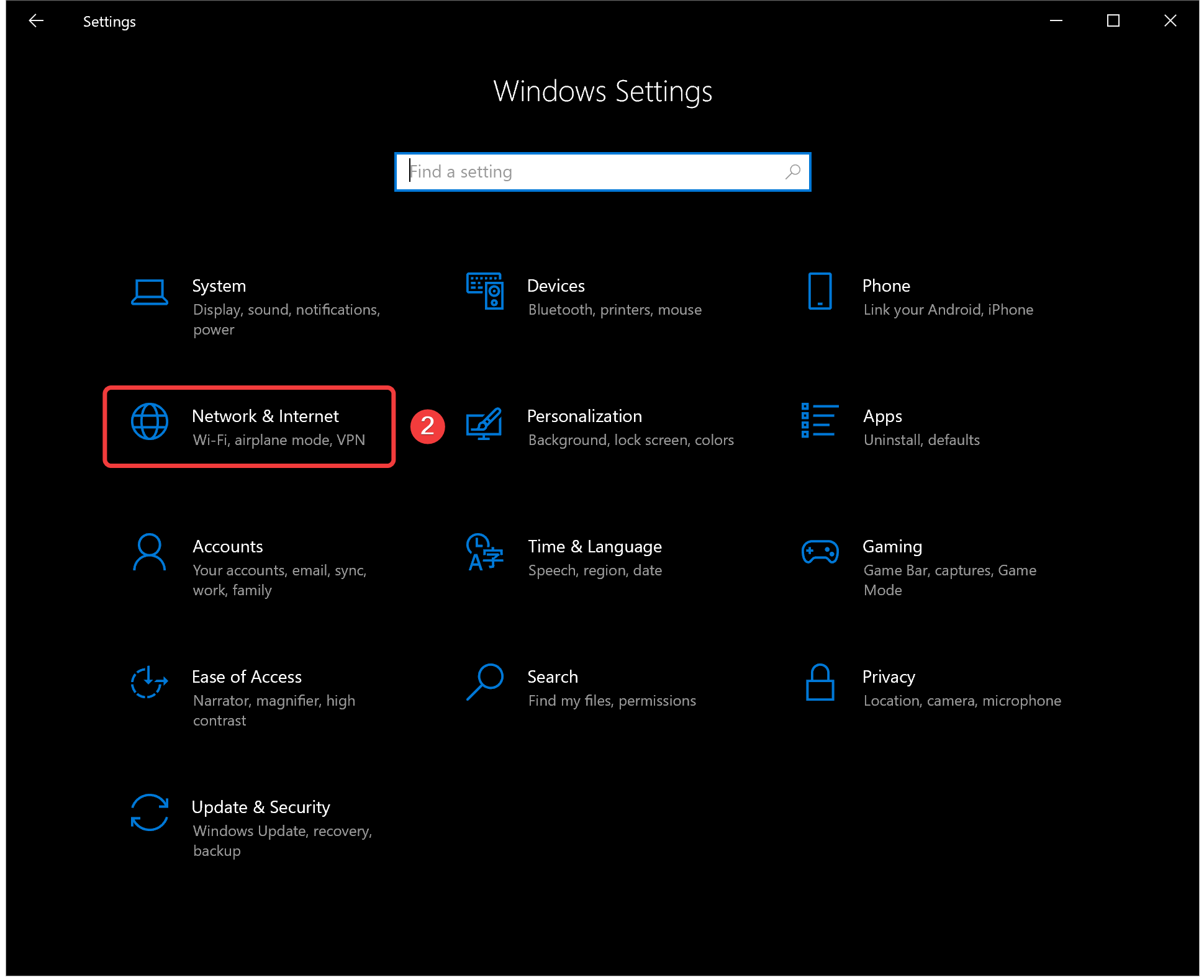Select the Devices heading

(556, 286)
